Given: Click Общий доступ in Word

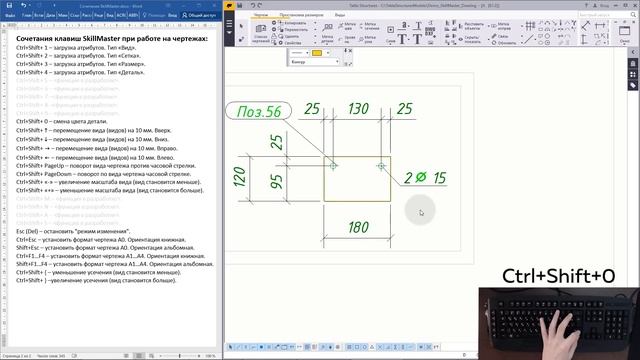Looking at the screenshot, I should click(x=199, y=15).
